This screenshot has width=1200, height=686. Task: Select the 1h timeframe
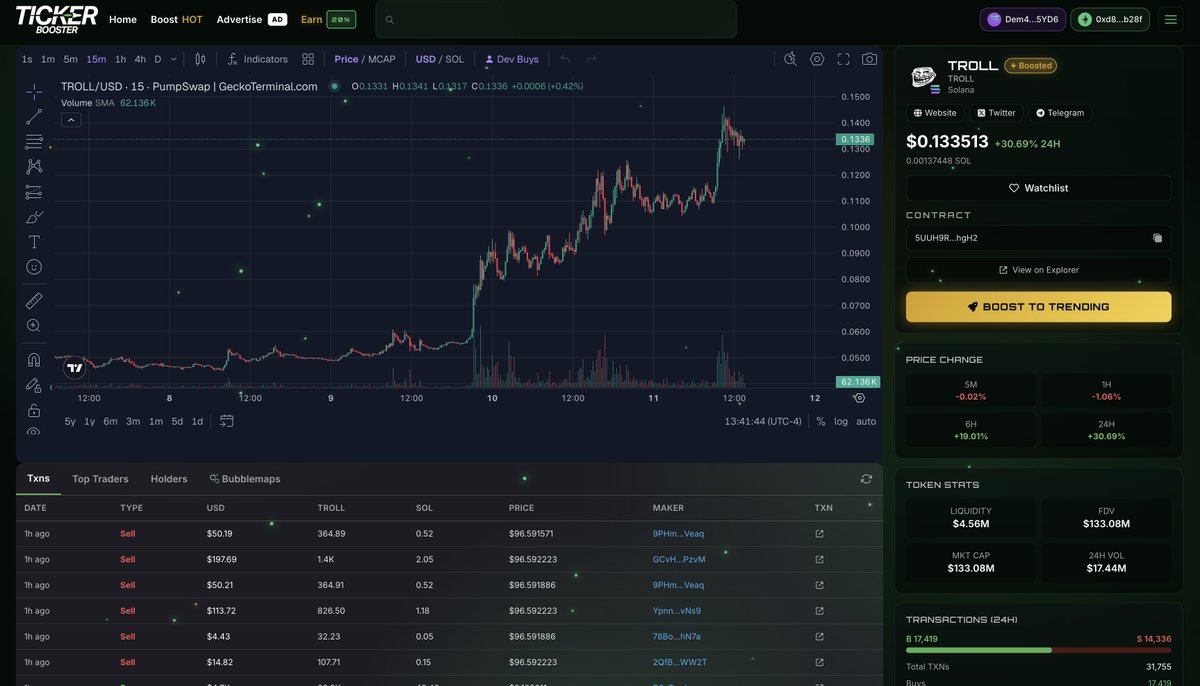(x=120, y=59)
